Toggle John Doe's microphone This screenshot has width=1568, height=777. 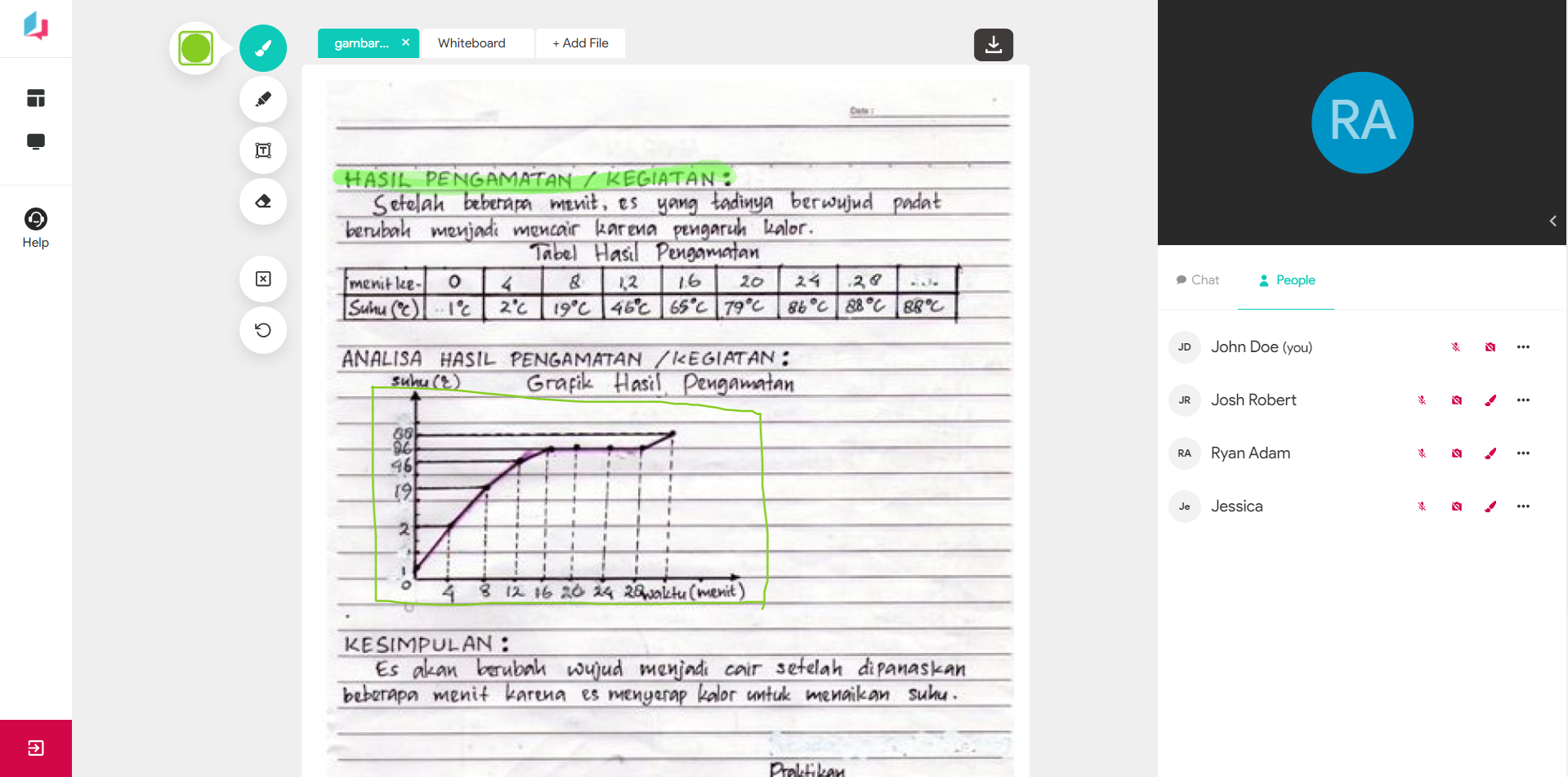(1455, 347)
